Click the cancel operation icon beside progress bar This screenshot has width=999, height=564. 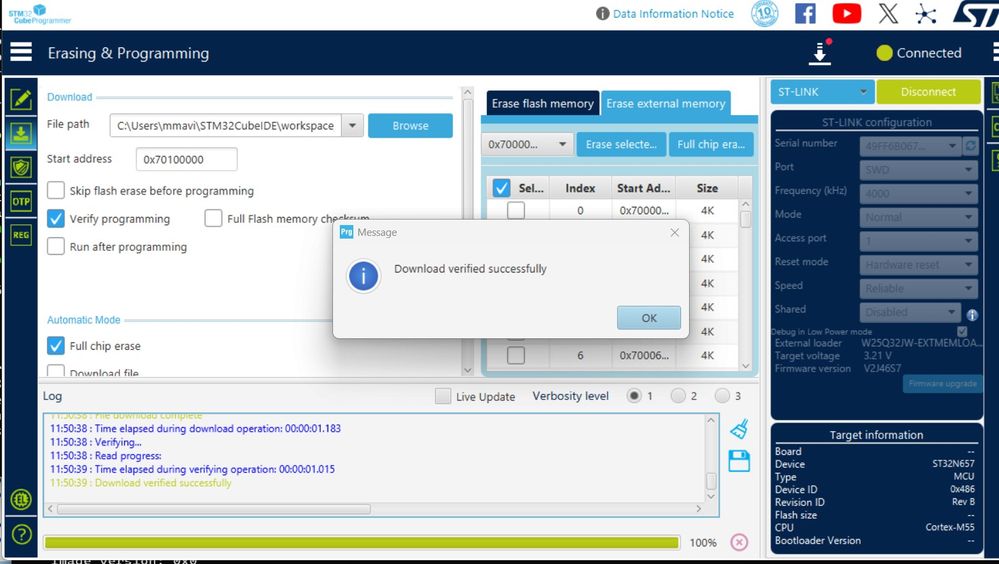[x=739, y=542]
